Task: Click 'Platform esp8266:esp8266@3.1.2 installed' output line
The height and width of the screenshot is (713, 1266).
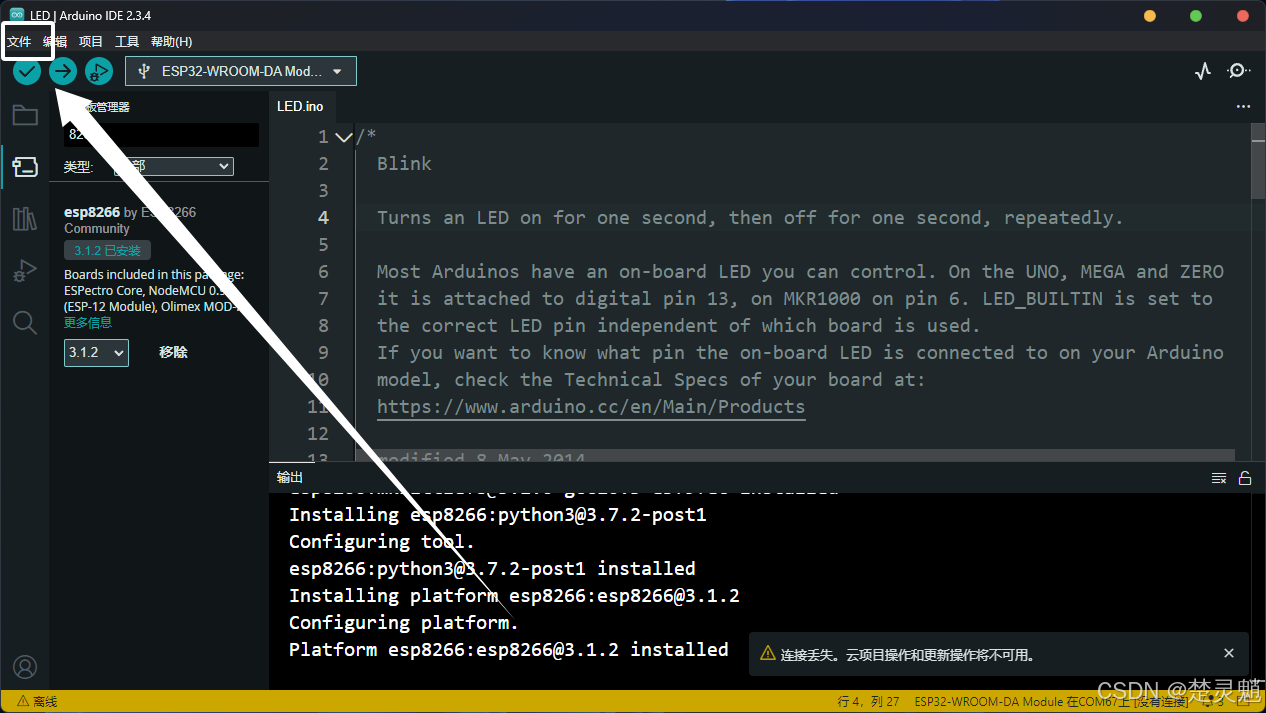Action: pos(509,649)
